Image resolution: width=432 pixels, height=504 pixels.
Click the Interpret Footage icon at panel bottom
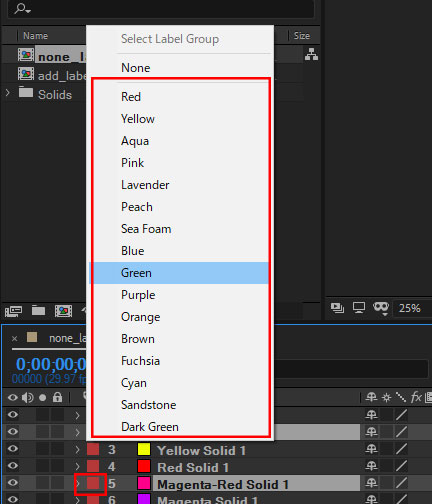click(13, 311)
